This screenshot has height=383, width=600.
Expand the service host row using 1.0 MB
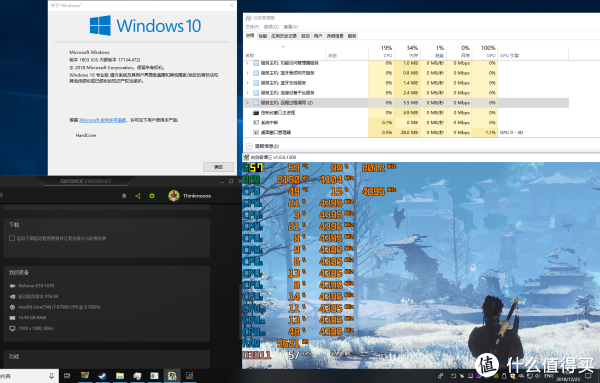click(x=248, y=63)
